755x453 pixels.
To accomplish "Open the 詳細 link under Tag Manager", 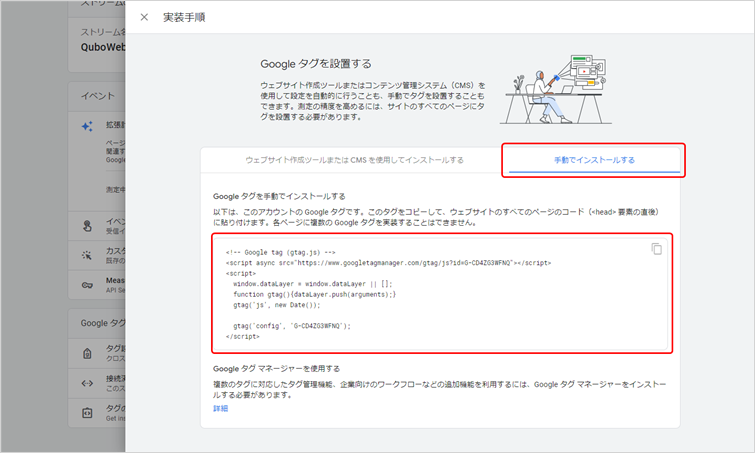I will tap(221, 408).
